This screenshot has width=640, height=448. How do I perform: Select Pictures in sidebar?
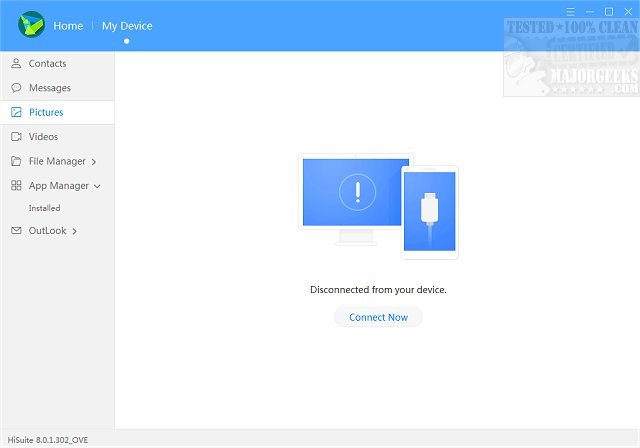pyautogui.click(x=57, y=112)
